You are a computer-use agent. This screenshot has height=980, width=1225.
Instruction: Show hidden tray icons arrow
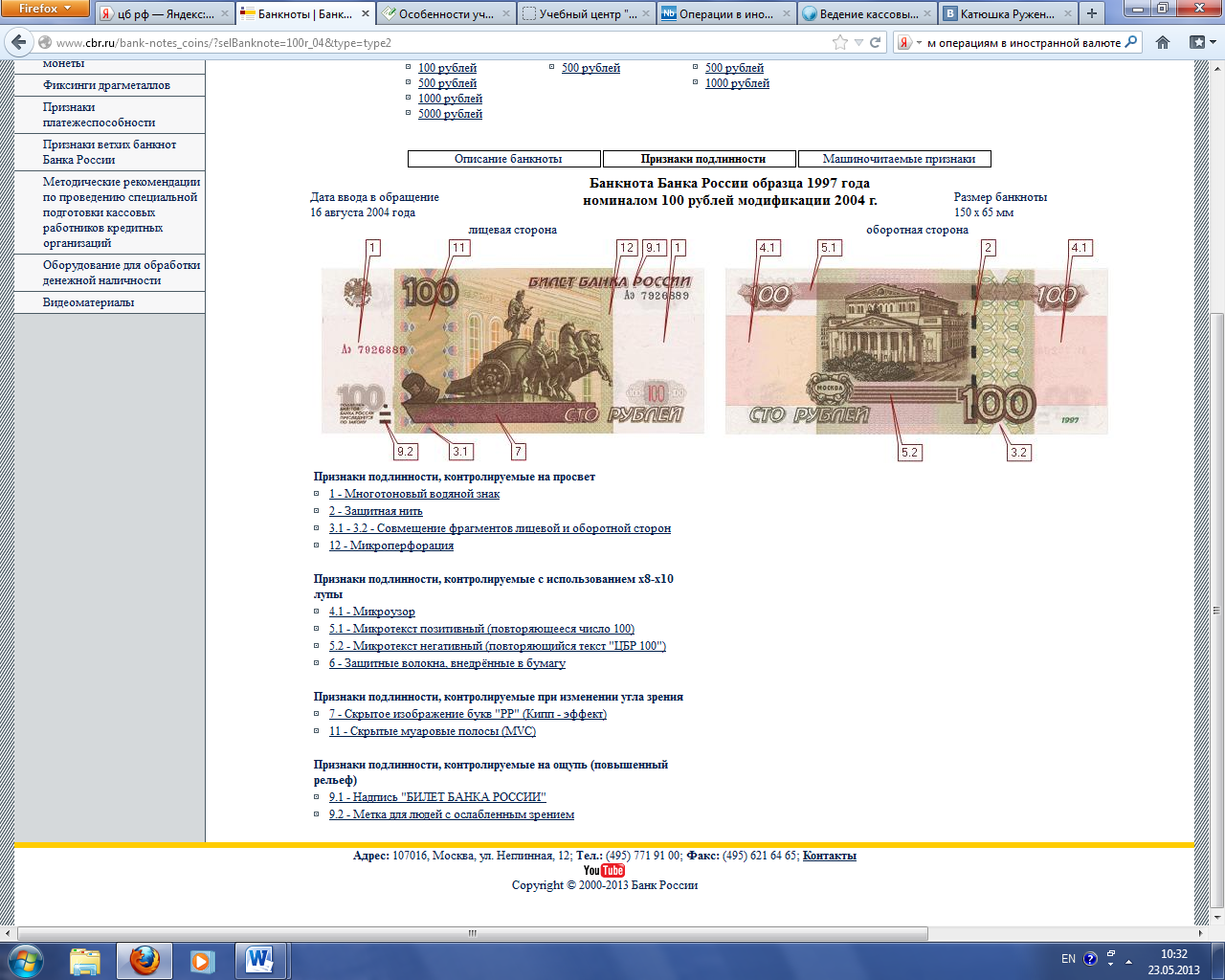point(1129,961)
